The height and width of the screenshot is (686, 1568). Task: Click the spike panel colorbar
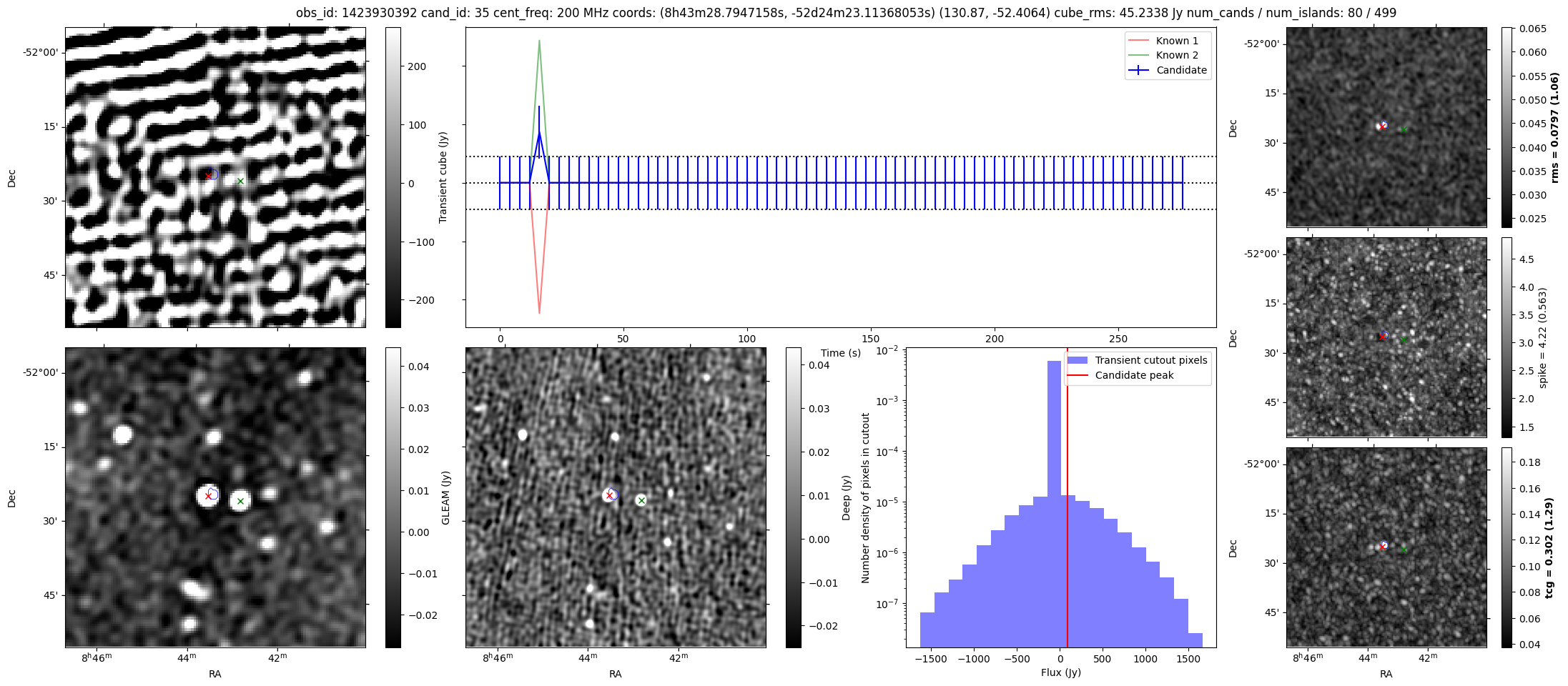pyautogui.click(x=1507, y=337)
